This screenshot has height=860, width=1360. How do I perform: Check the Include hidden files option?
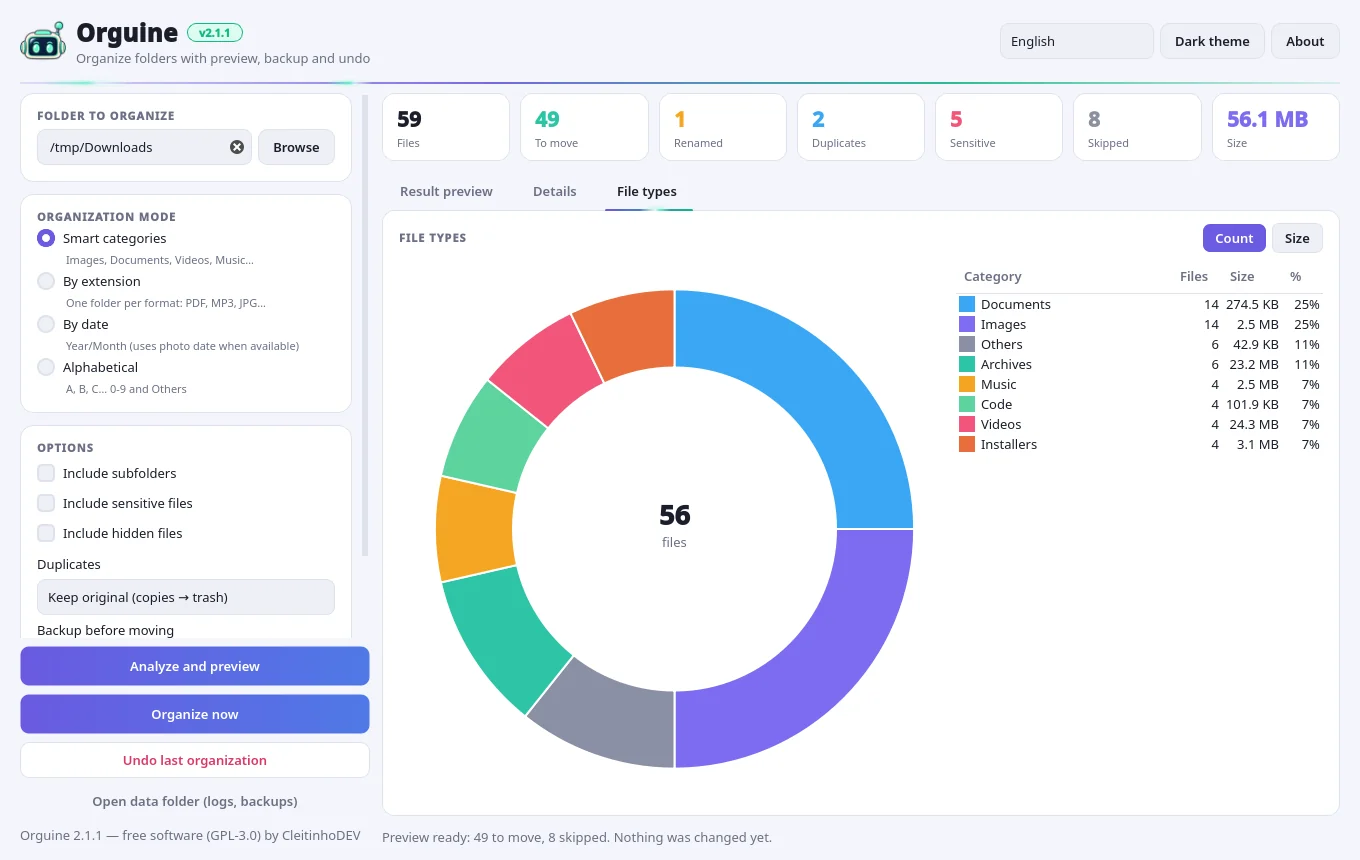(46, 533)
